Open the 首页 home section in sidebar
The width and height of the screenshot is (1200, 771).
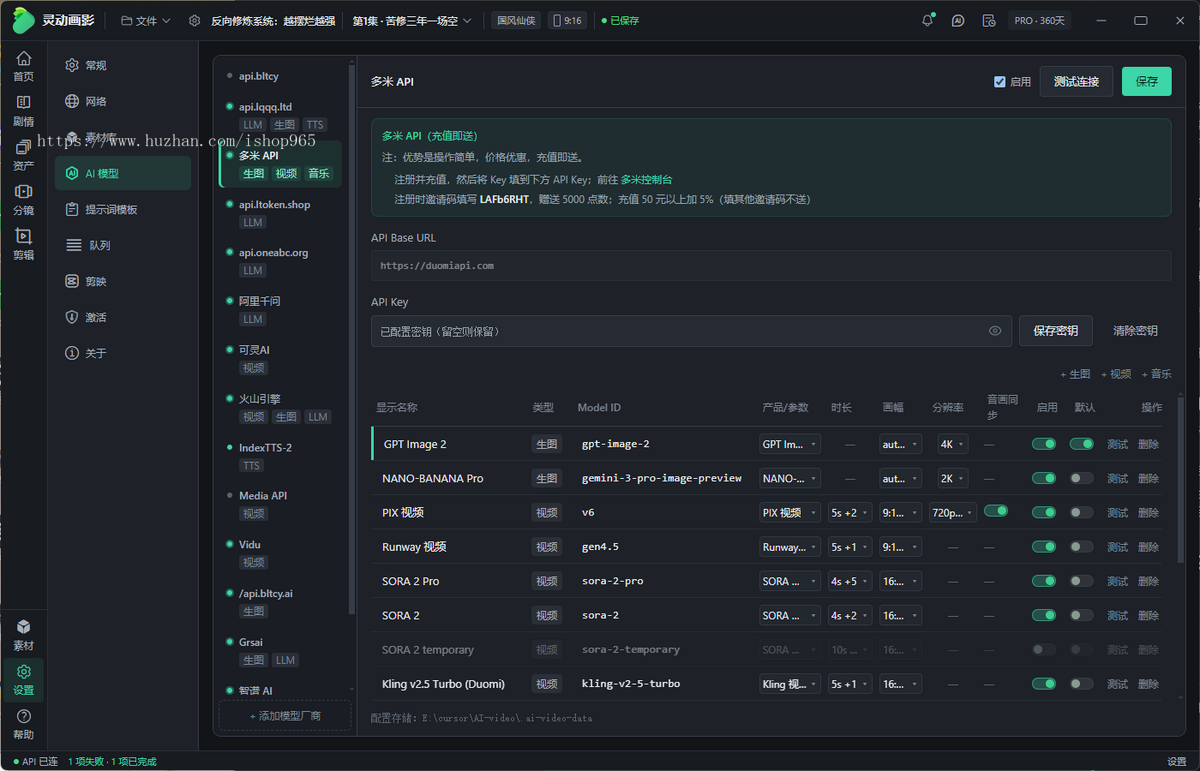pyautogui.click(x=23, y=66)
